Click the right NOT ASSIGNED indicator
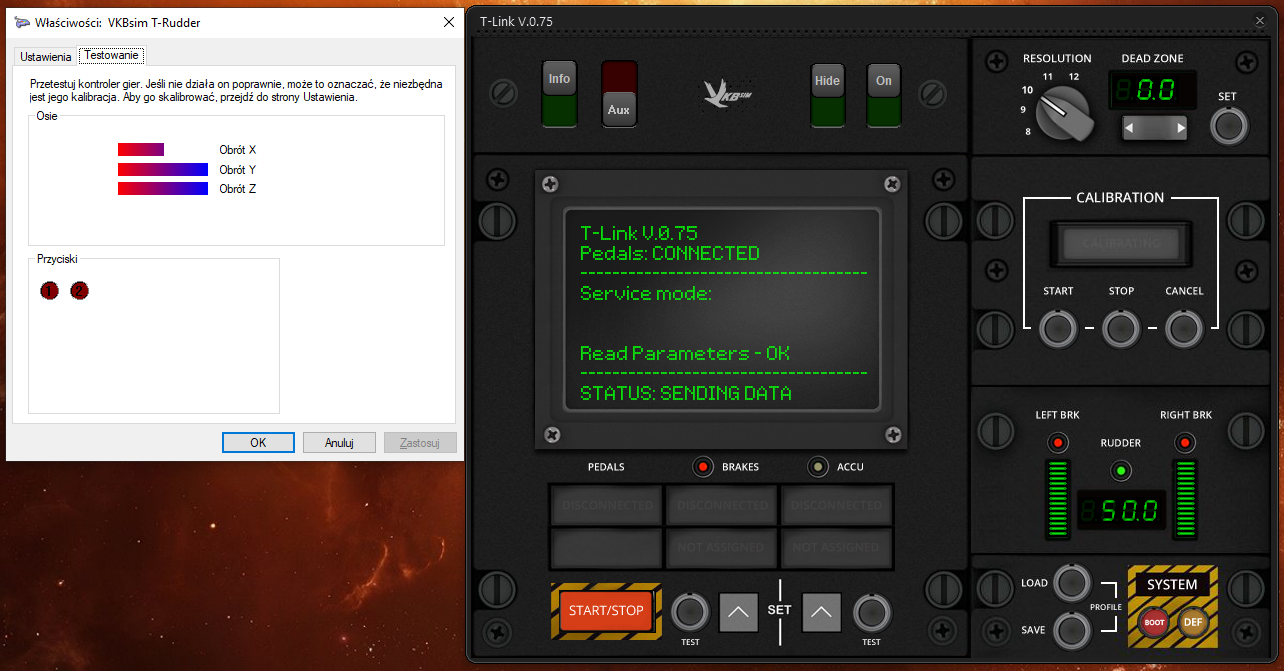Viewport: 1284px width, 671px height. (x=837, y=547)
